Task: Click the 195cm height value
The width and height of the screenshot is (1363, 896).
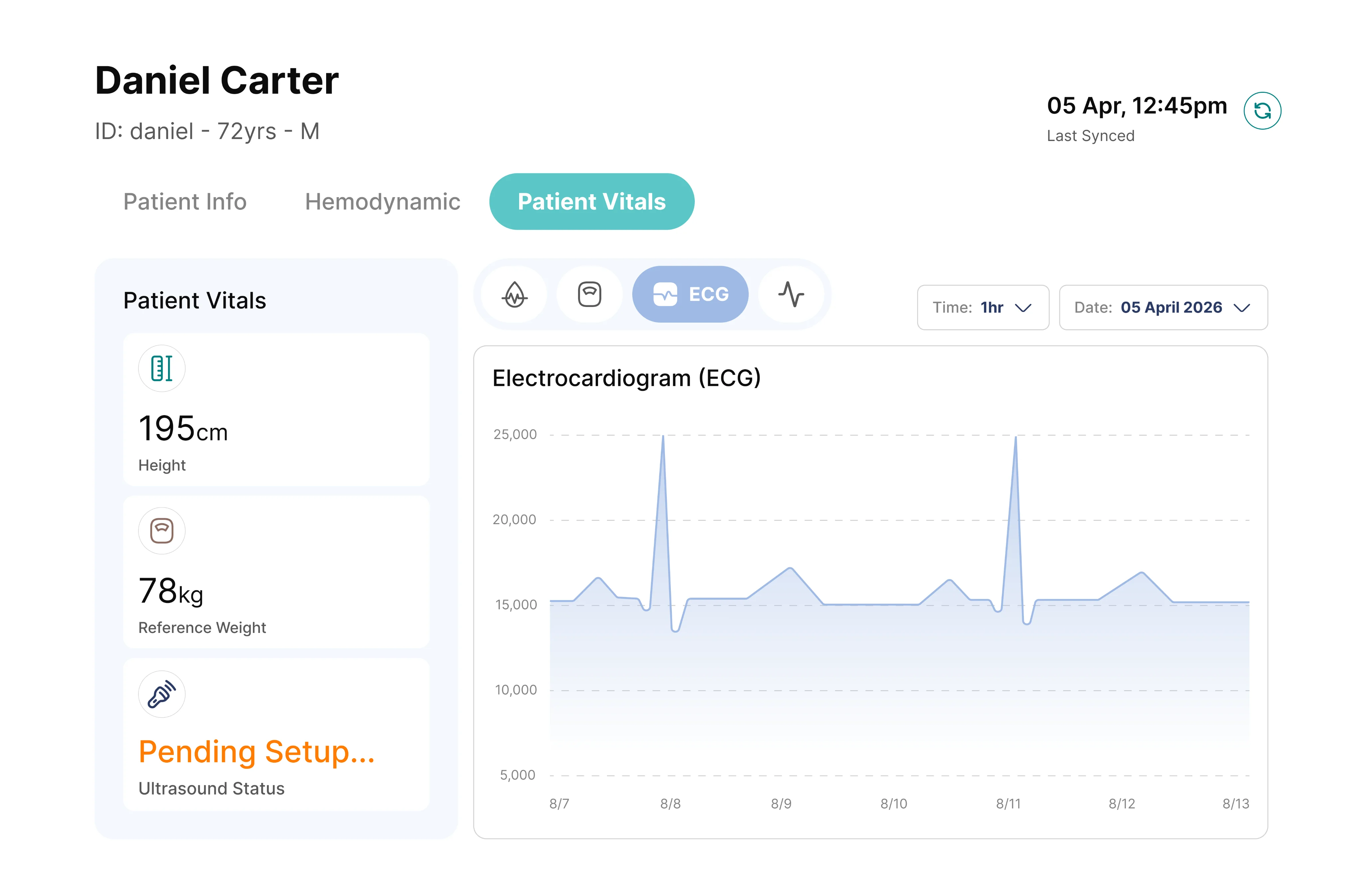Action: pos(183,428)
